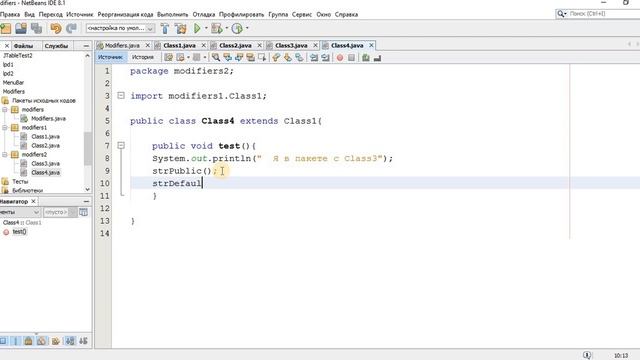Click the Open Project toolbar icon
Viewport: 640px width, 360px height.
click(21, 28)
